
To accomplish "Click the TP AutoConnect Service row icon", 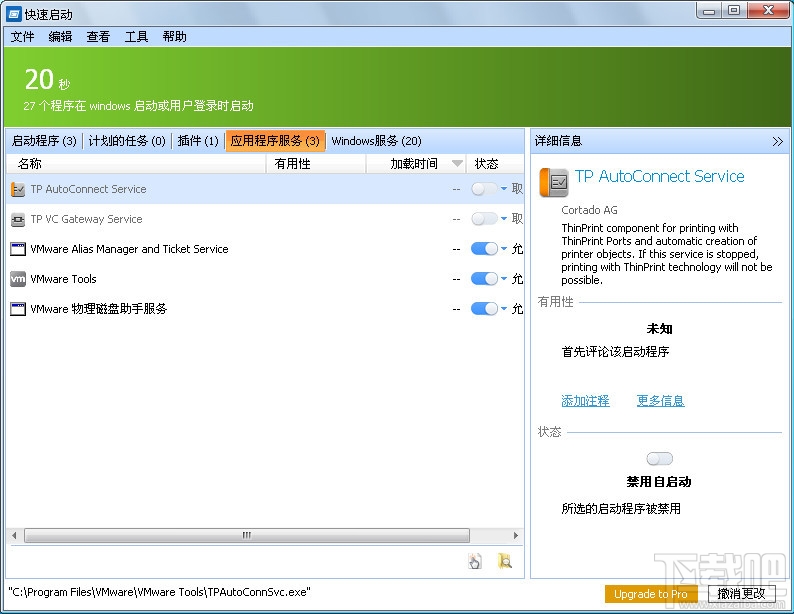I will click(18, 189).
